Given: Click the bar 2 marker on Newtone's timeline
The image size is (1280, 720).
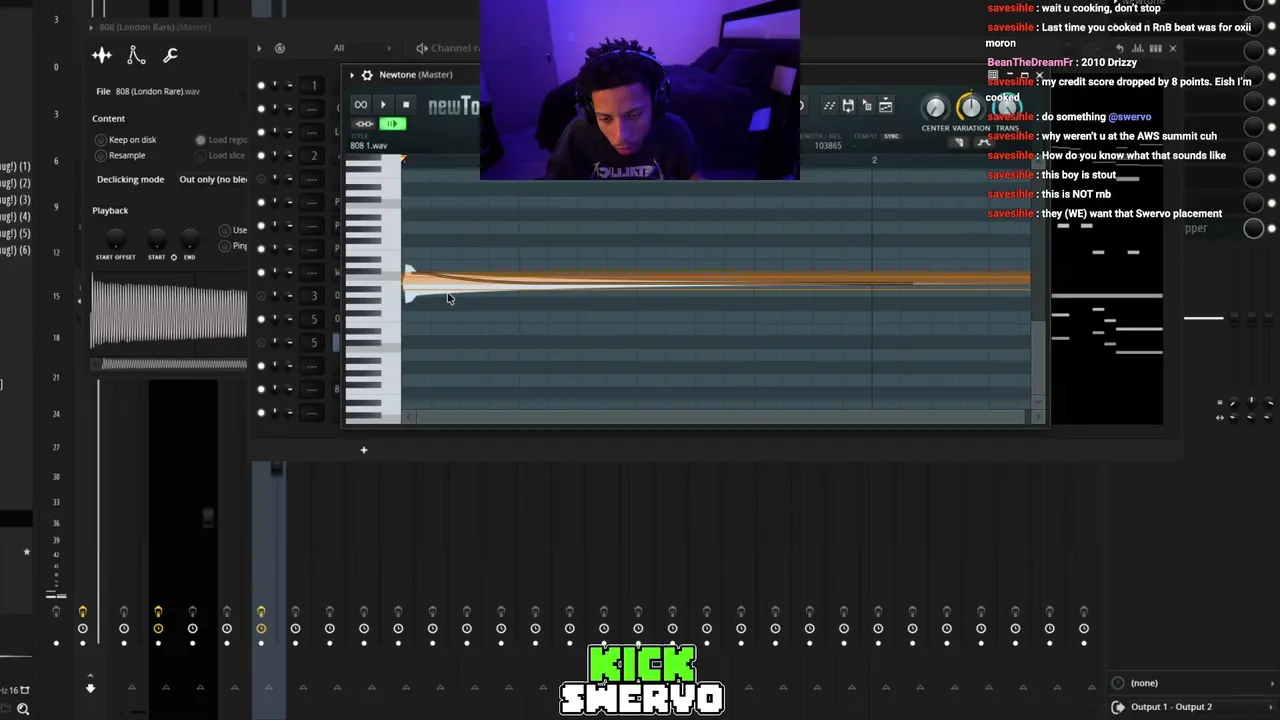Looking at the screenshot, I should [x=874, y=160].
